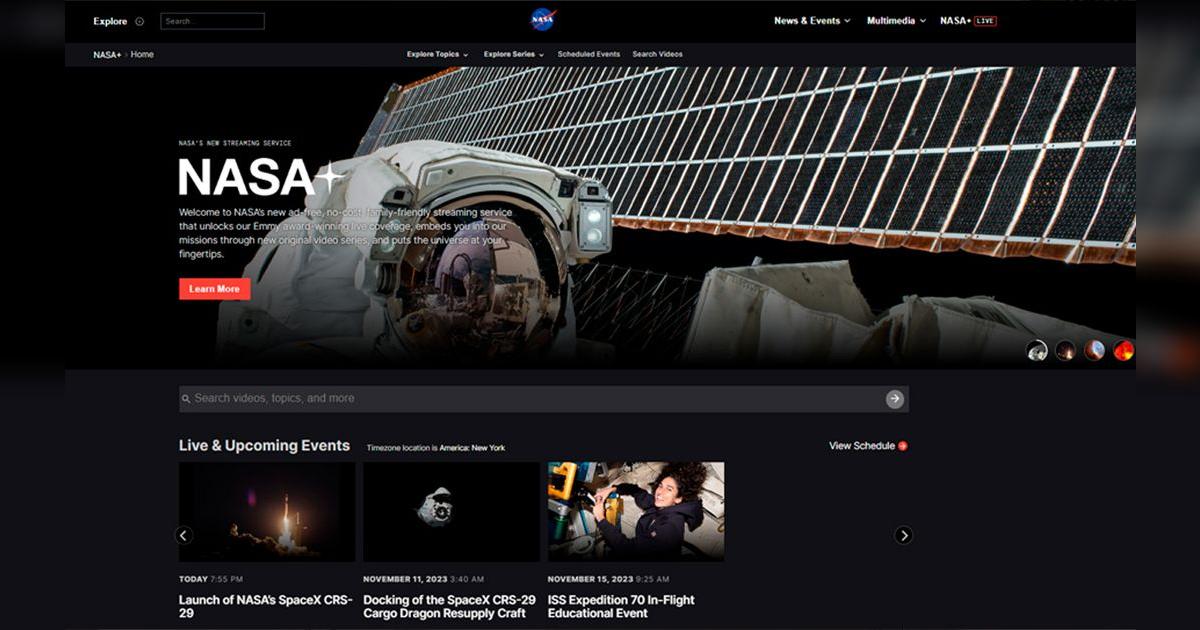This screenshot has width=1200, height=630.
Task: Open the Scheduled Events nav item
Action: pos(587,54)
